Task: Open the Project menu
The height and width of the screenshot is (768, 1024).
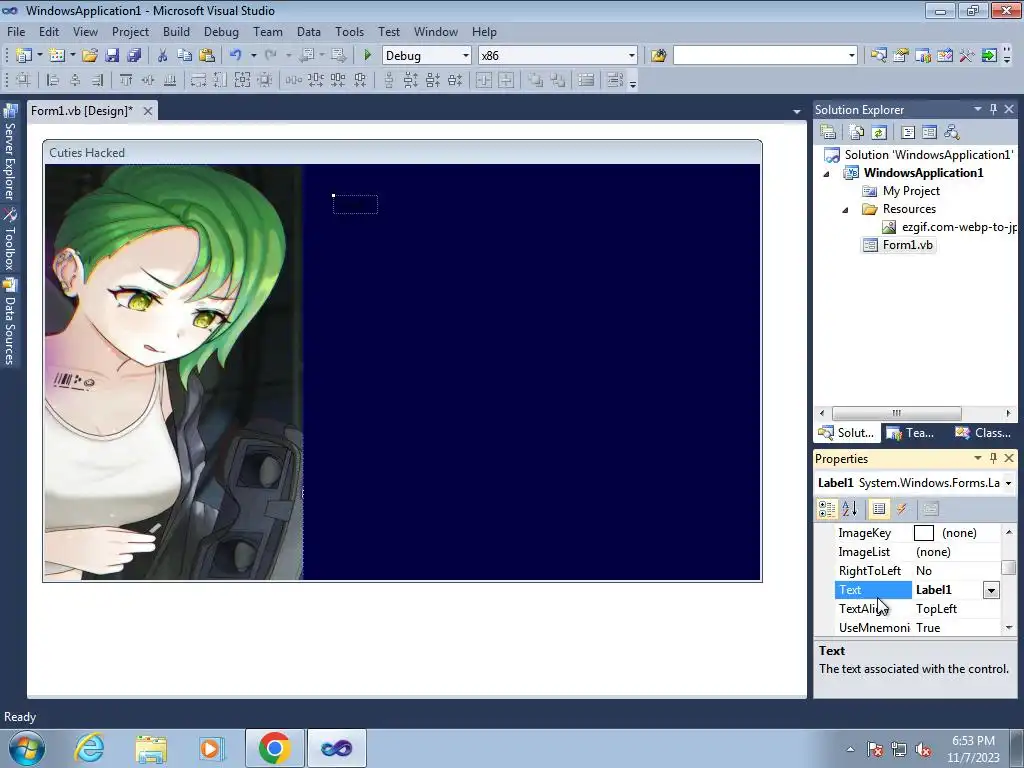Action: point(130,31)
